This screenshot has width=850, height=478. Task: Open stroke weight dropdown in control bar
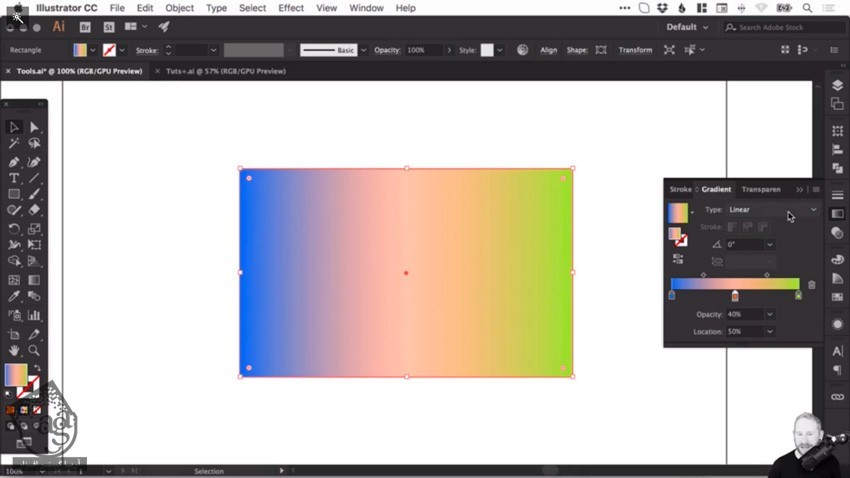tap(214, 50)
